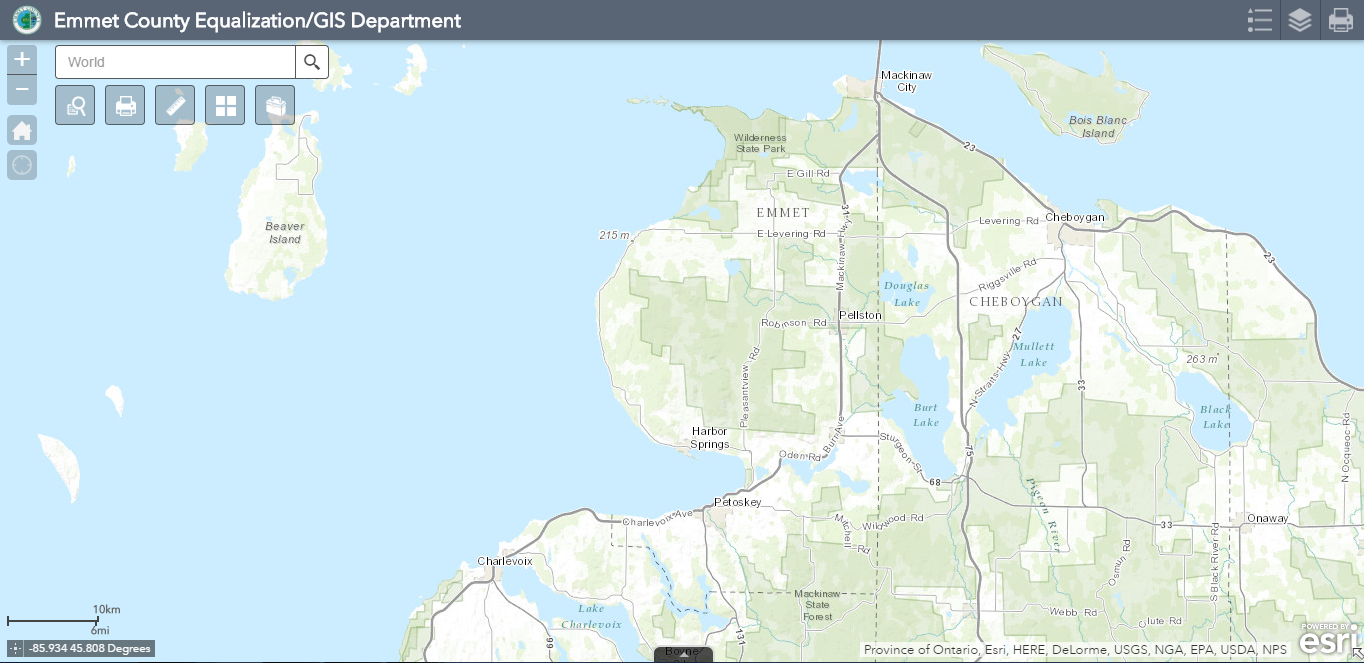Click the map attribution credits text
Screen dimensions: 1364x663
1077,648
